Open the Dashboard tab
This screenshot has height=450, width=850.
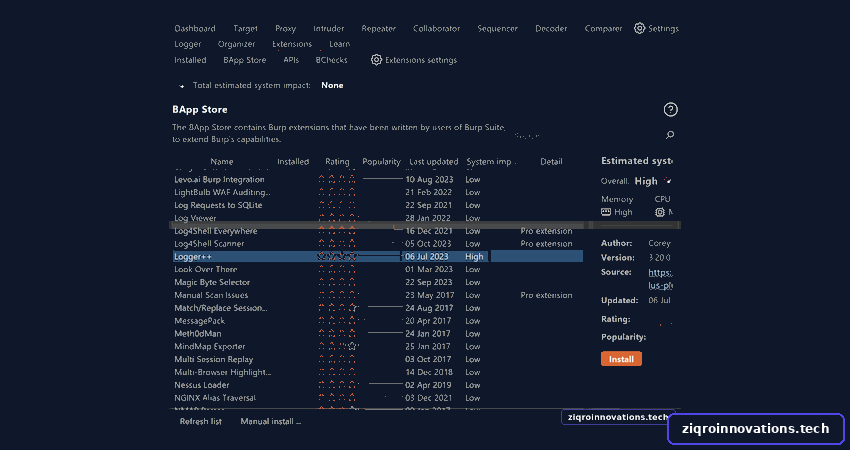click(195, 28)
